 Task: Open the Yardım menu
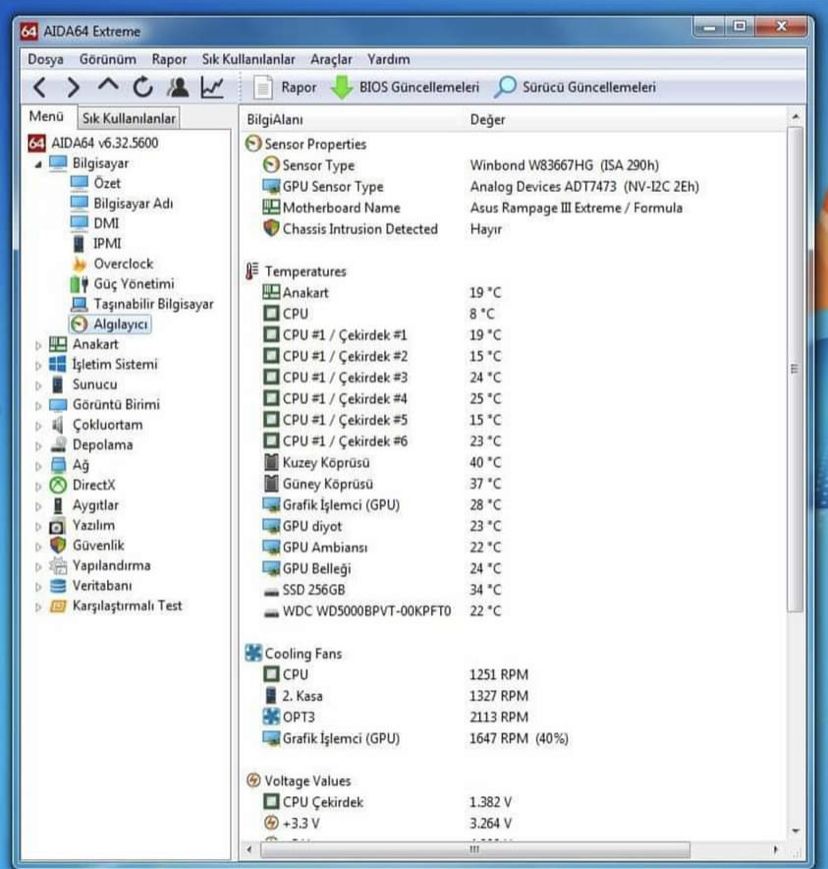pyautogui.click(x=389, y=59)
